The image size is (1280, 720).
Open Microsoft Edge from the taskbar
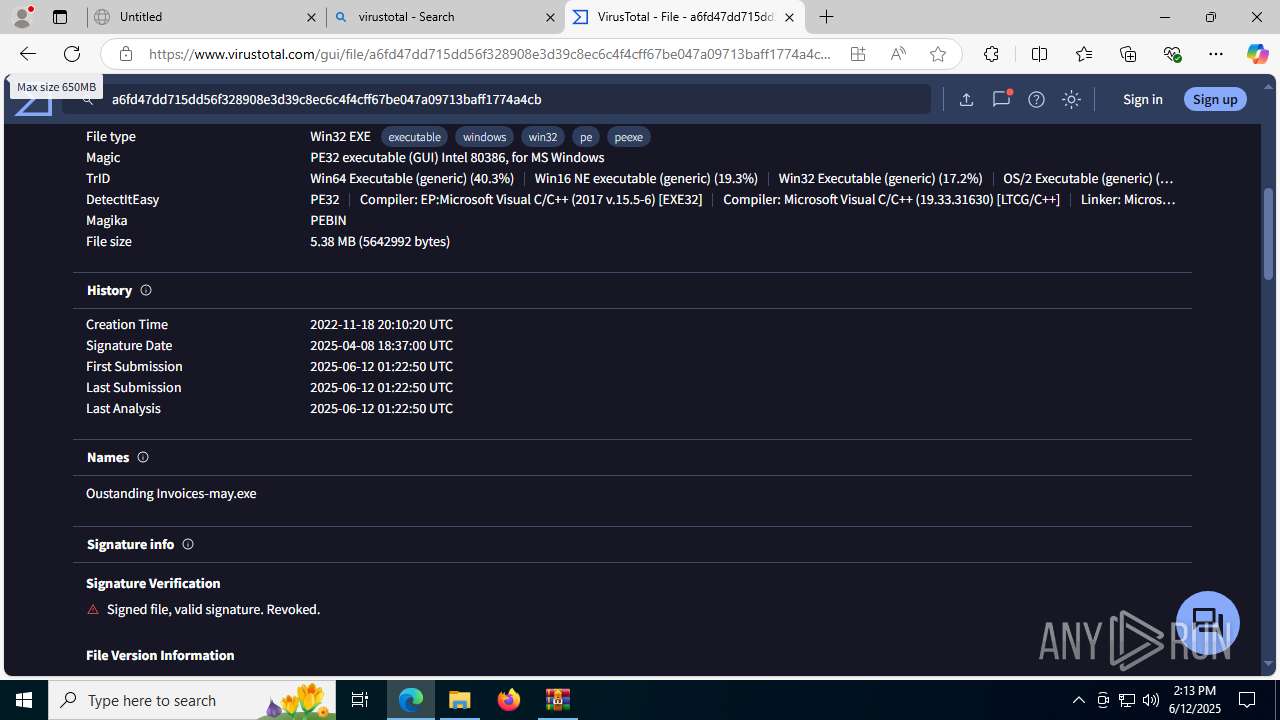click(x=411, y=700)
